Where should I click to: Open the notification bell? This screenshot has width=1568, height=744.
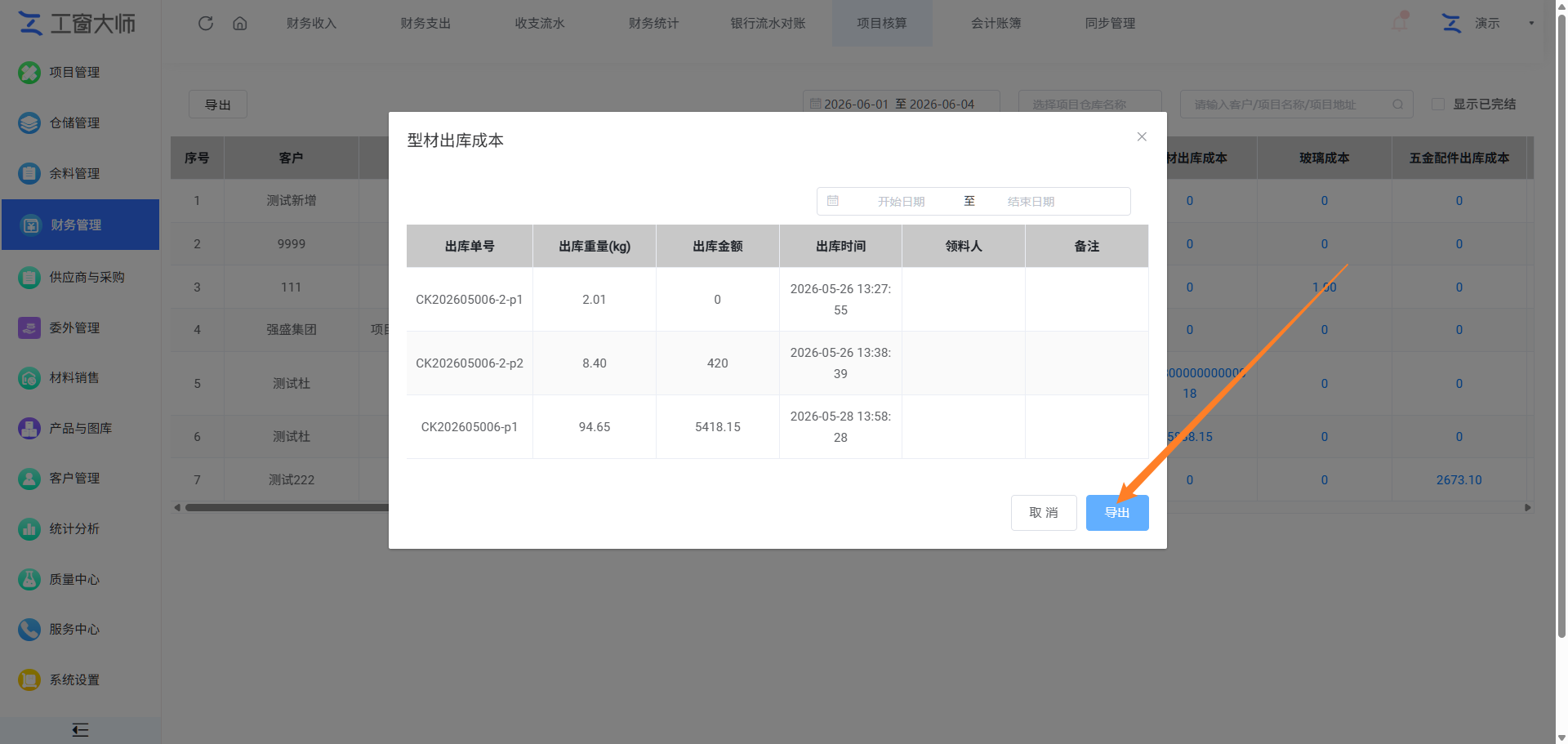pos(1400,22)
